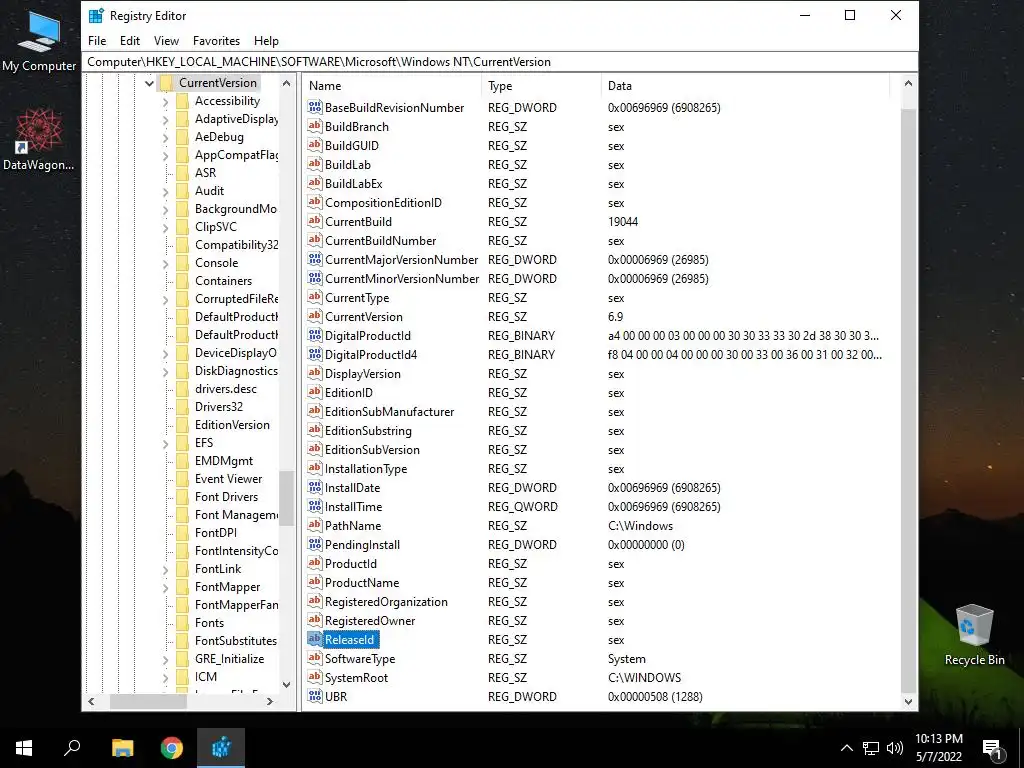Show hidden tray icons chevron

(846, 748)
